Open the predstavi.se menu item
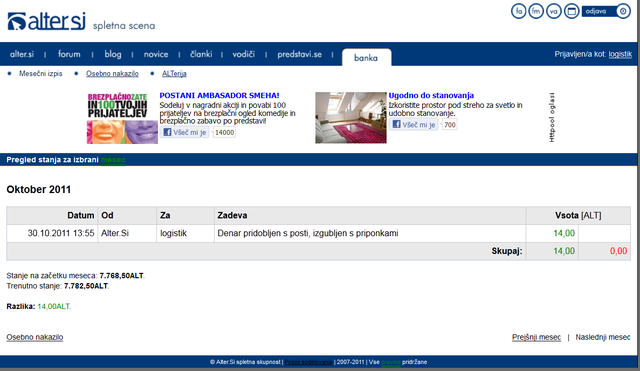 click(x=300, y=54)
